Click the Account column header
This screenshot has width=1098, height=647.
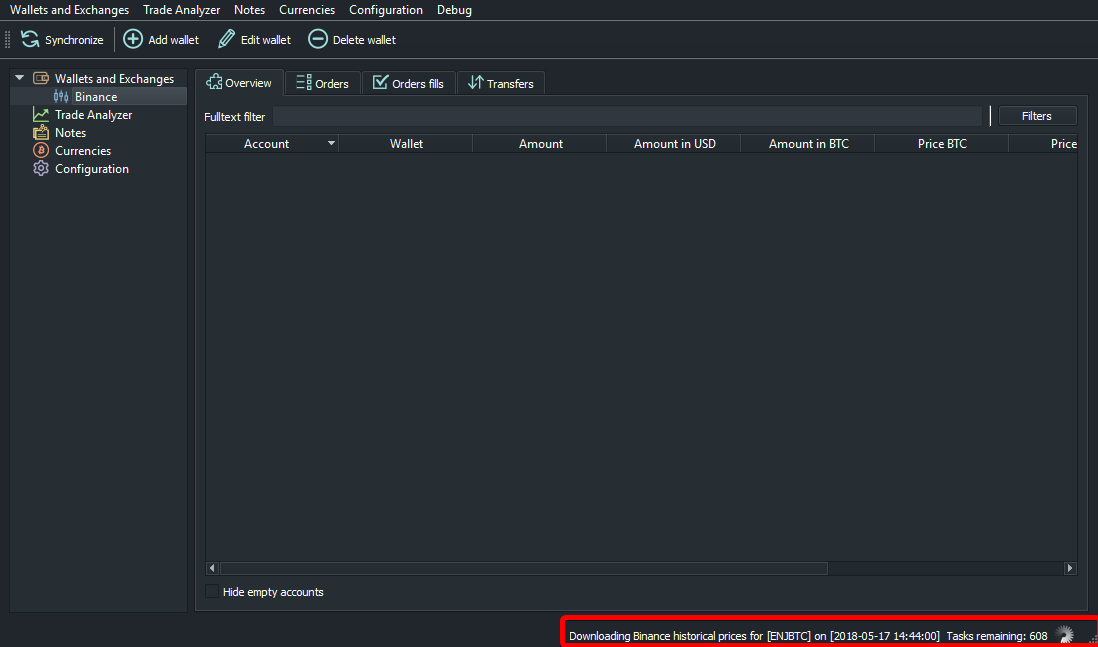(272, 144)
